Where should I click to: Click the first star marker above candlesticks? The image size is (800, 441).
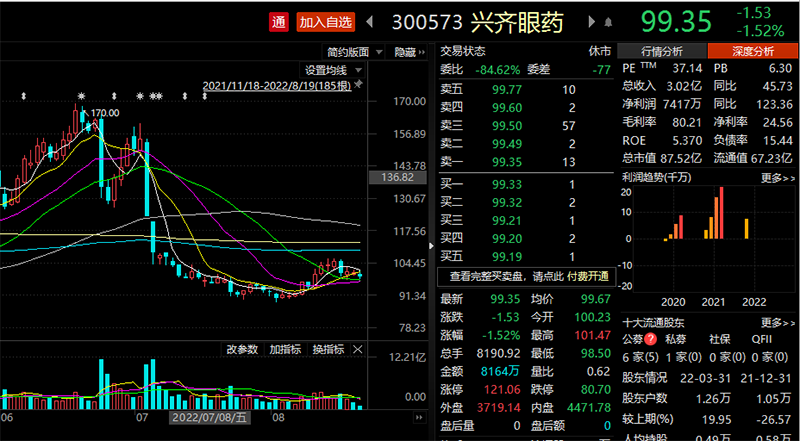tap(80, 97)
